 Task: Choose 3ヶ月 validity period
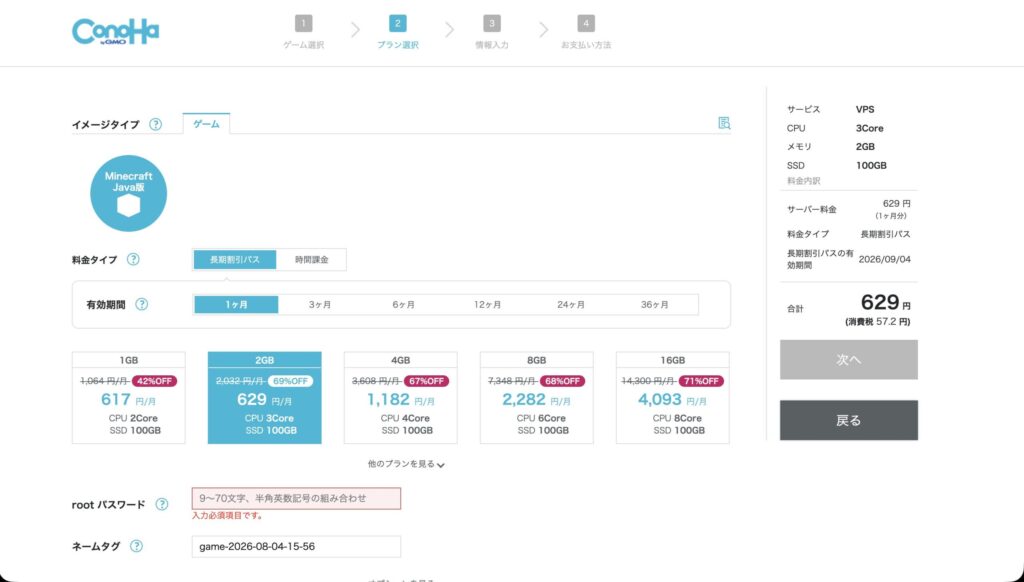[x=320, y=304]
